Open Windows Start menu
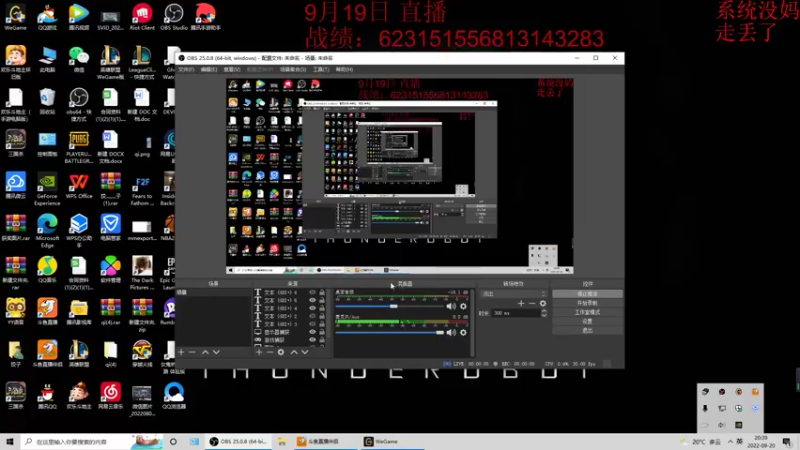 click(x=10, y=442)
